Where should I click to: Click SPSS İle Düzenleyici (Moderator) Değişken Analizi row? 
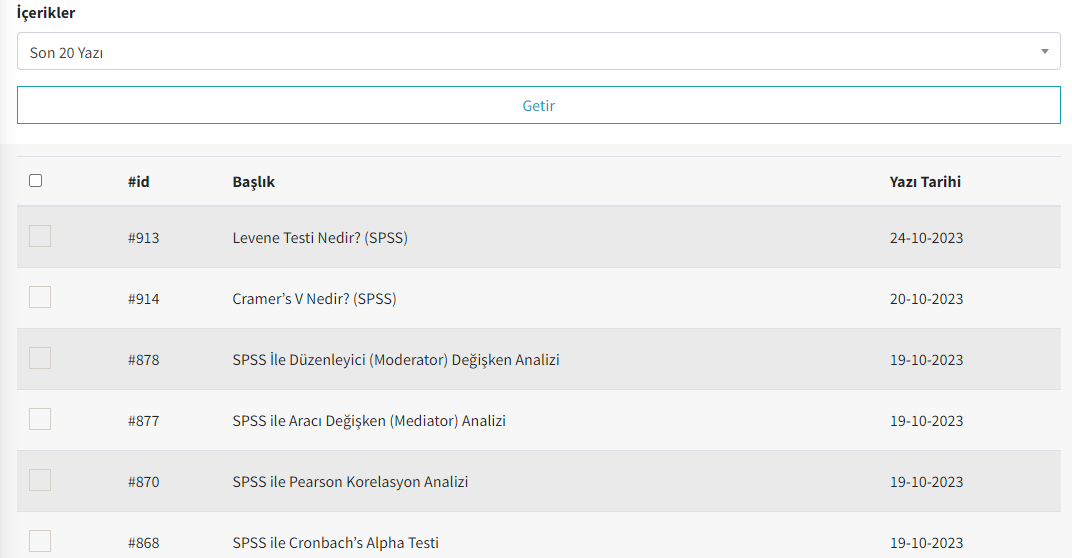point(539,360)
